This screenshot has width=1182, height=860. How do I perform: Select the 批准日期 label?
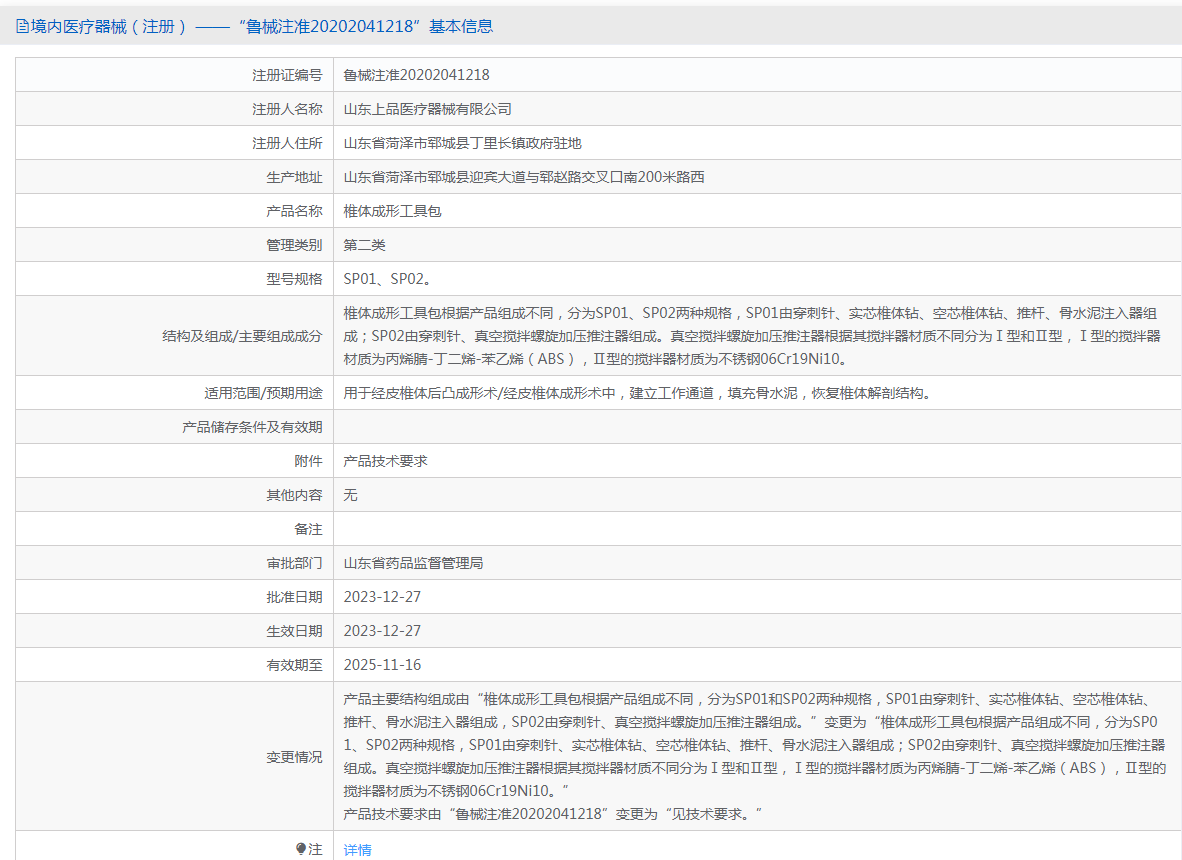point(294,597)
